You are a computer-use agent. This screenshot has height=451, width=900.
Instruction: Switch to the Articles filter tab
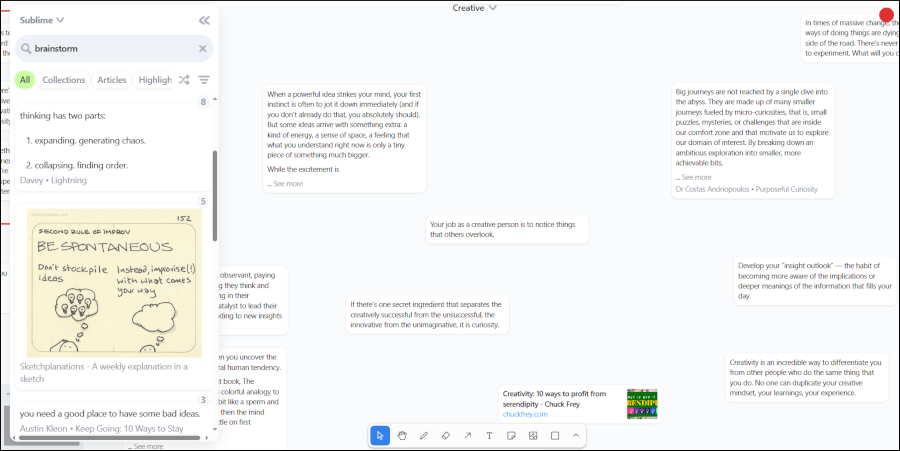pos(111,80)
